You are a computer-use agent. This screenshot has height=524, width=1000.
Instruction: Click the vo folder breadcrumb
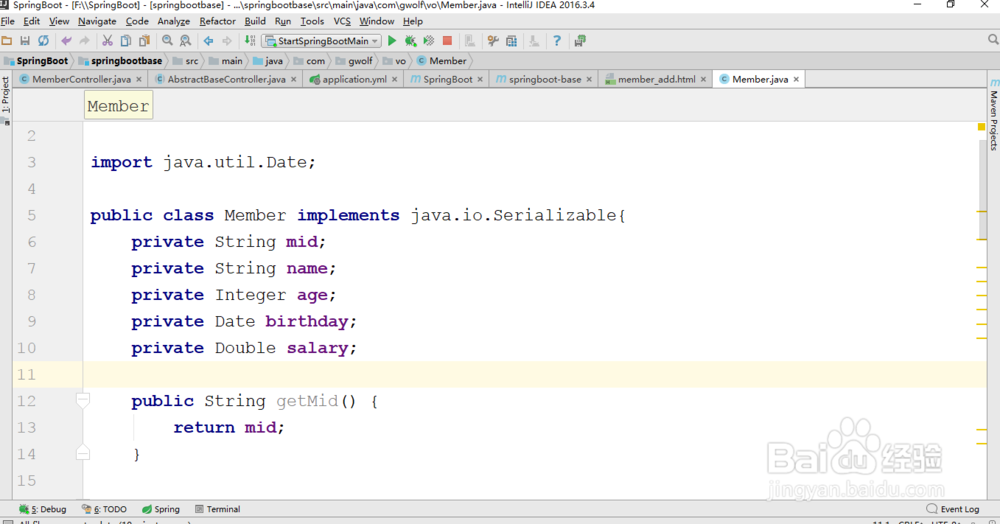pyautogui.click(x=394, y=61)
